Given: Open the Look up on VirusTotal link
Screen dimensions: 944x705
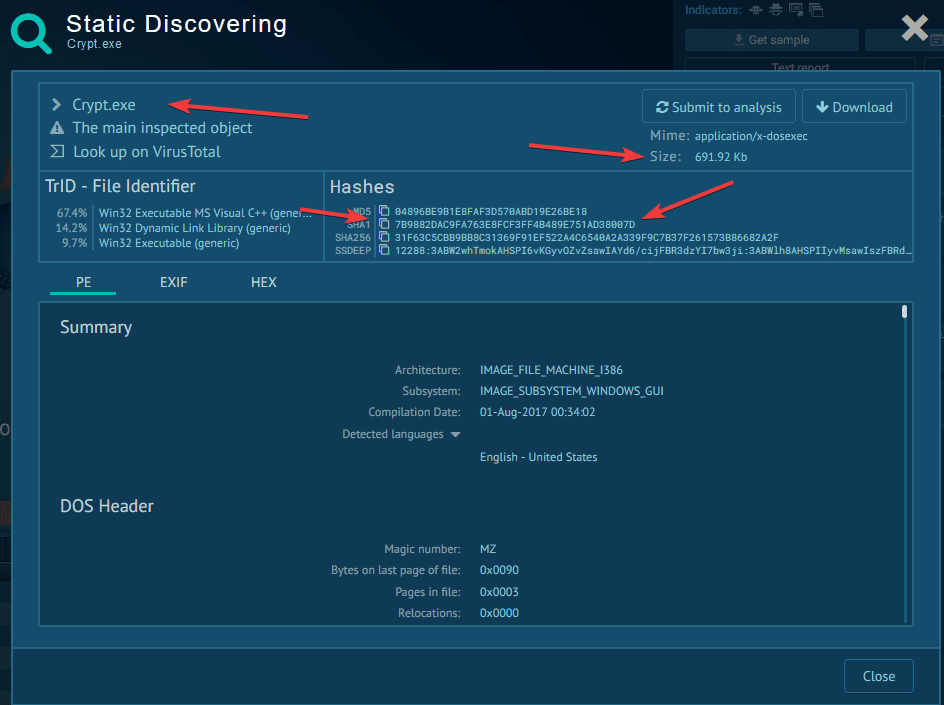Looking at the screenshot, I should click(x=146, y=152).
